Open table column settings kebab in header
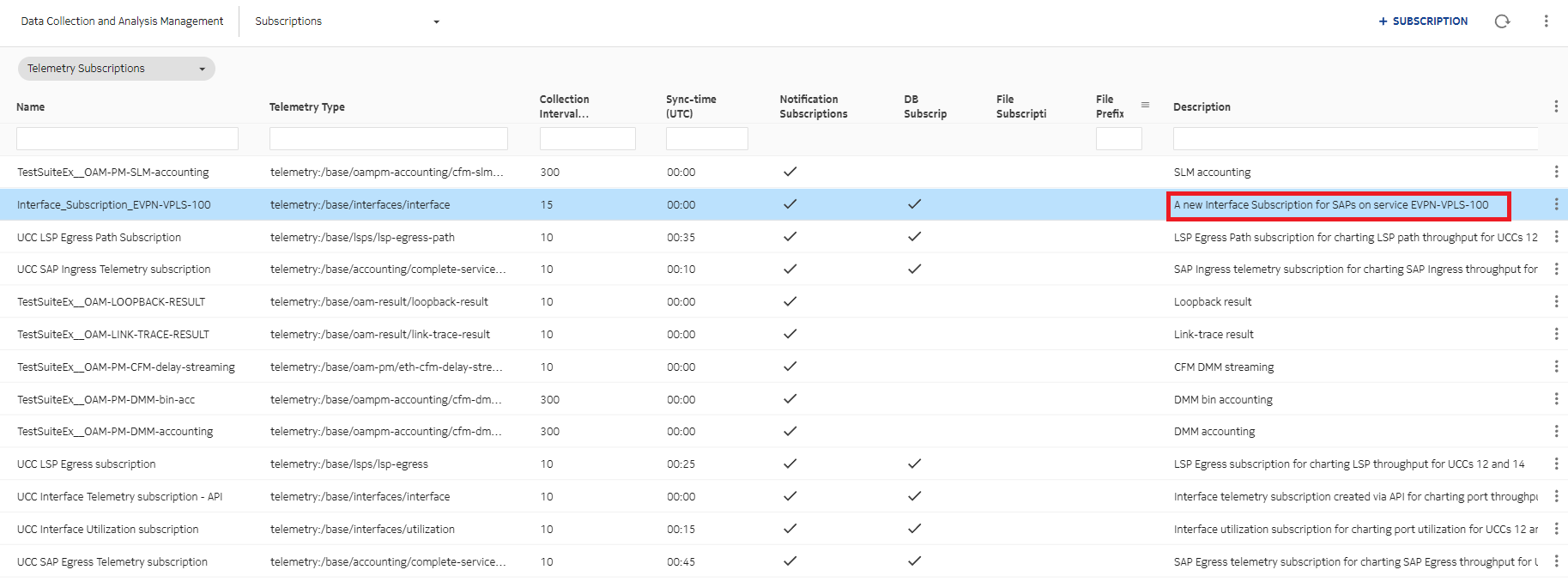 click(x=1555, y=106)
